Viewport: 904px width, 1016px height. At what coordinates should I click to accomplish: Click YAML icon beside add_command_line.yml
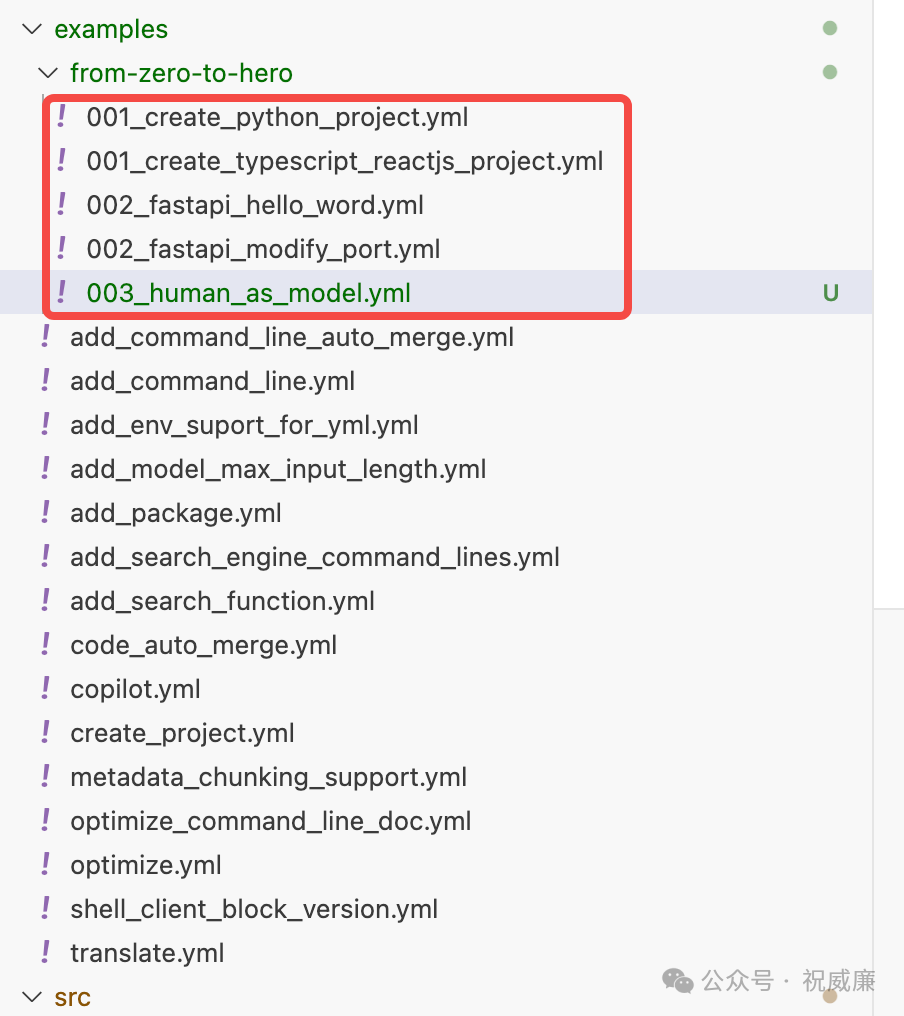click(45, 381)
